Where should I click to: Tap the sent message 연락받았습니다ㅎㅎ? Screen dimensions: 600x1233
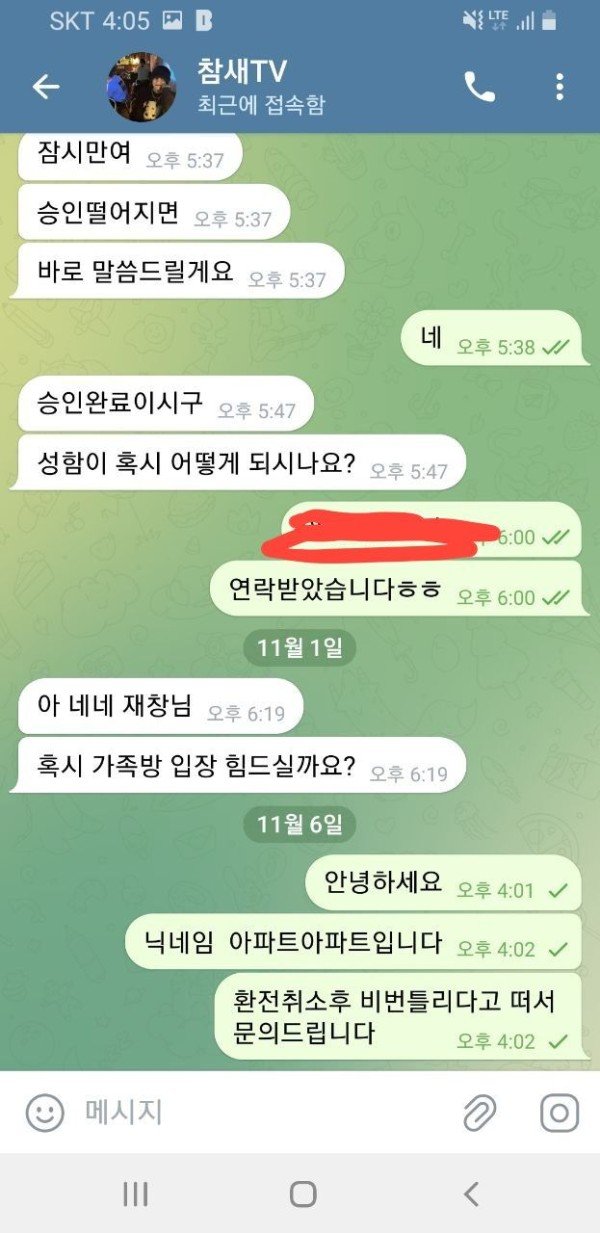[x=395, y=589]
